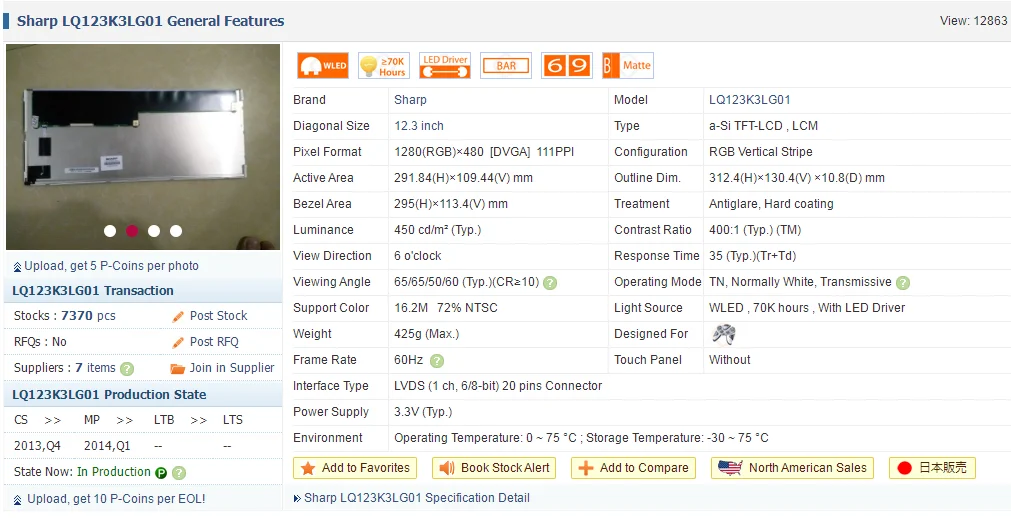The height and width of the screenshot is (518, 1011).
Task: Click help icon next to 60Hz frame rate
Action: point(437,361)
